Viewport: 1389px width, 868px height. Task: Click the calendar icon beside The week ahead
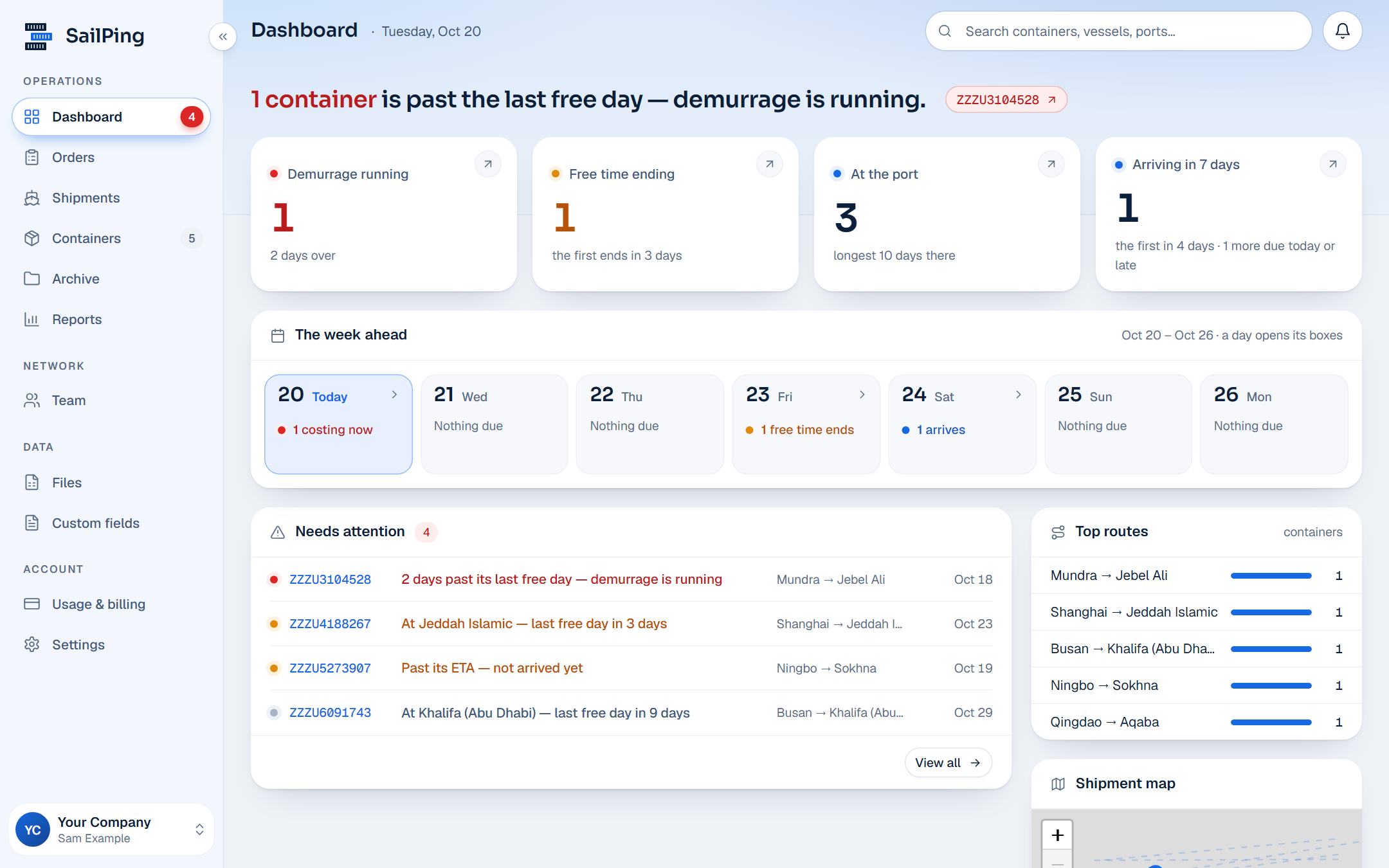pyautogui.click(x=278, y=335)
